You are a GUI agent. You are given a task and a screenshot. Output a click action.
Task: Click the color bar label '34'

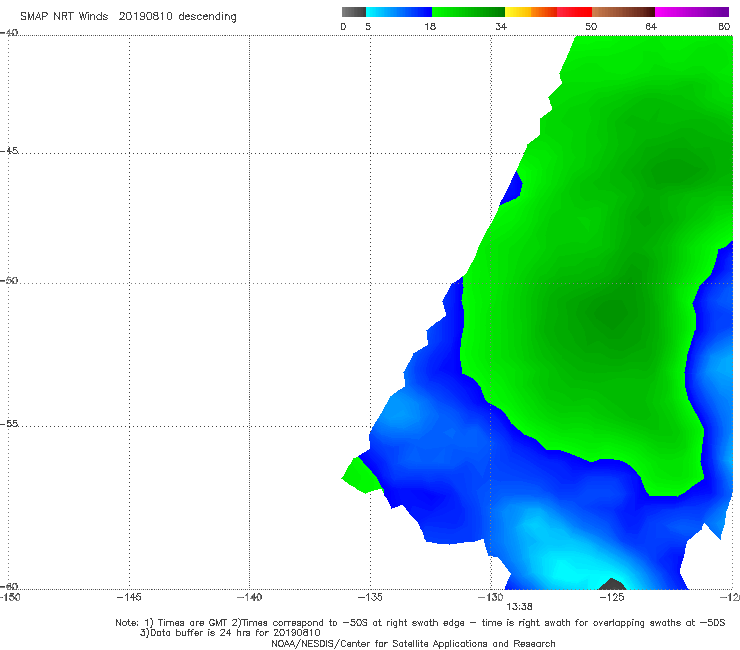(x=501, y=26)
